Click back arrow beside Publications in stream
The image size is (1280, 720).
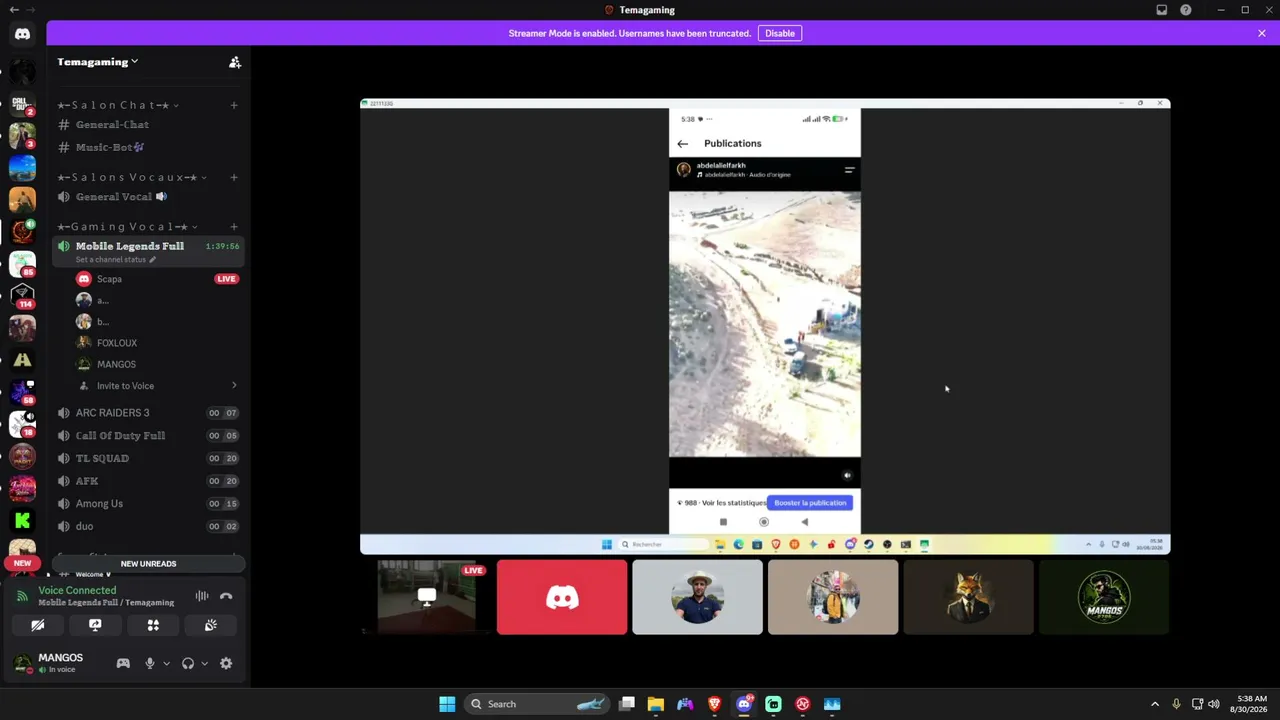683,144
